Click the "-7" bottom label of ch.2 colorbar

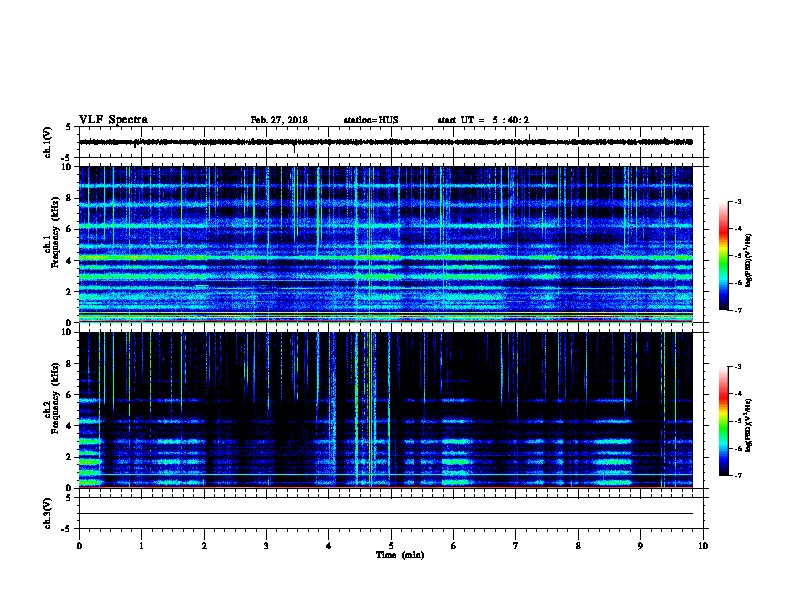pyautogui.click(x=737, y=475)
